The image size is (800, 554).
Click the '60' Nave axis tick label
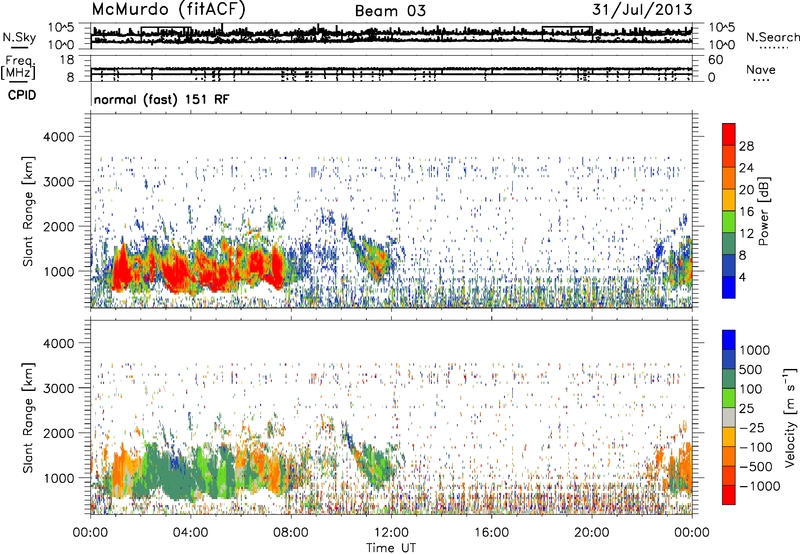pos(715,60)
